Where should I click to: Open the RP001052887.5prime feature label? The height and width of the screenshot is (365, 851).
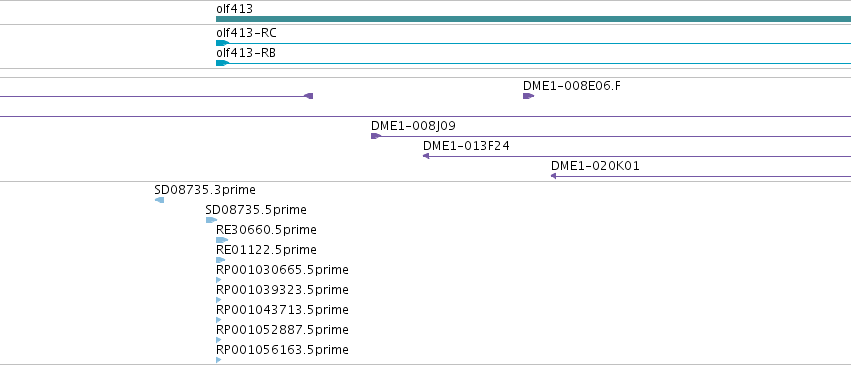282,330
